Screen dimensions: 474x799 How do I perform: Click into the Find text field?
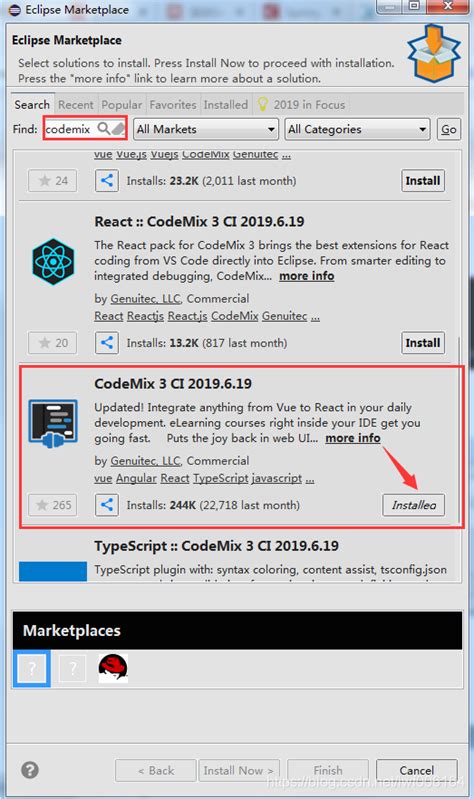pyautogui.click(x=69, y=129)
